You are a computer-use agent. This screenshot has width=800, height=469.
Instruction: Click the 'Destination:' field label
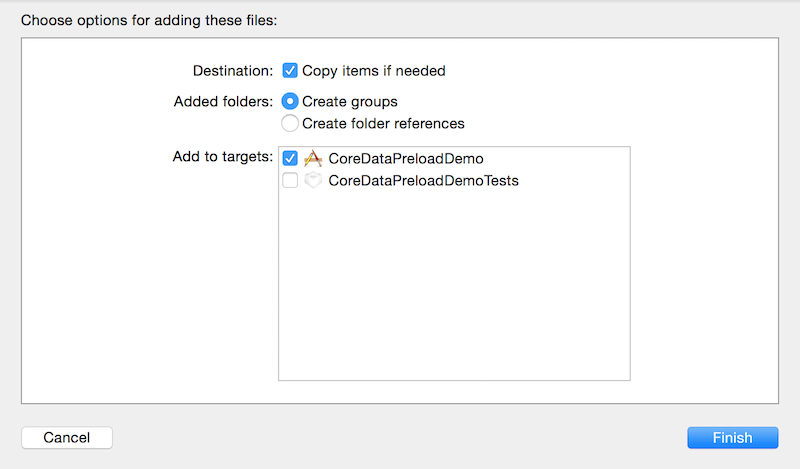coord(232,71)
